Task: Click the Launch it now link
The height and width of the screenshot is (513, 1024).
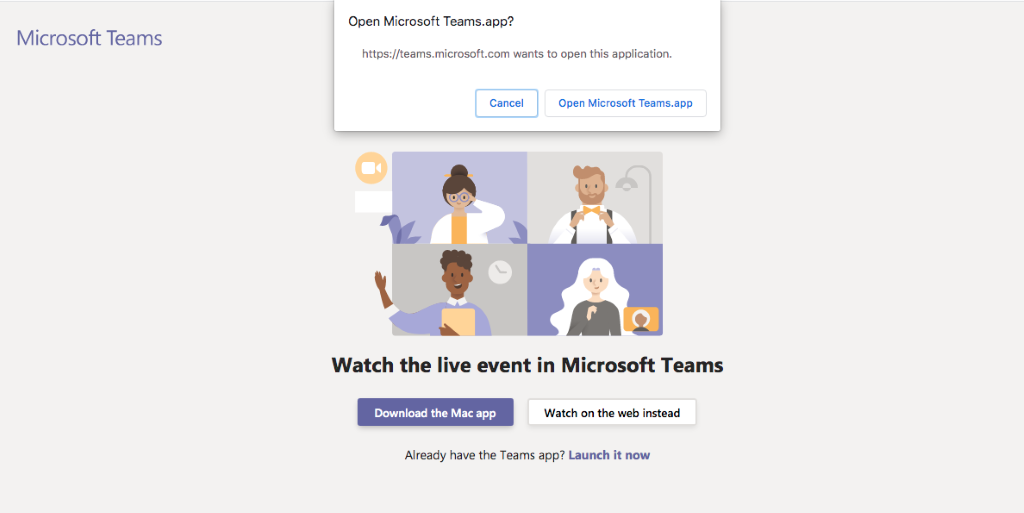Action: click(609, 455)
